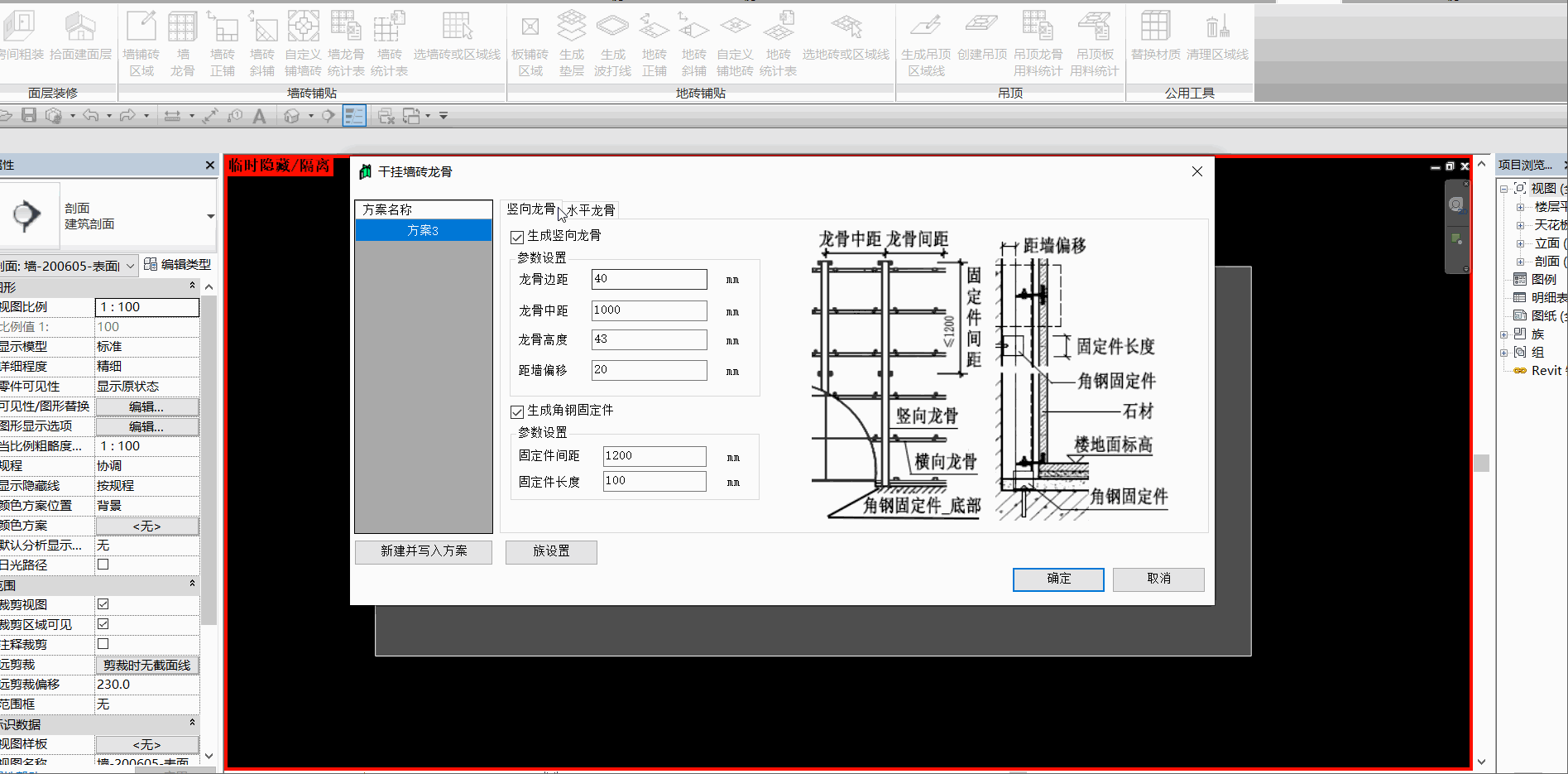Open 吊顶龙骨用料统计 tool

(x=1038, y=44)
